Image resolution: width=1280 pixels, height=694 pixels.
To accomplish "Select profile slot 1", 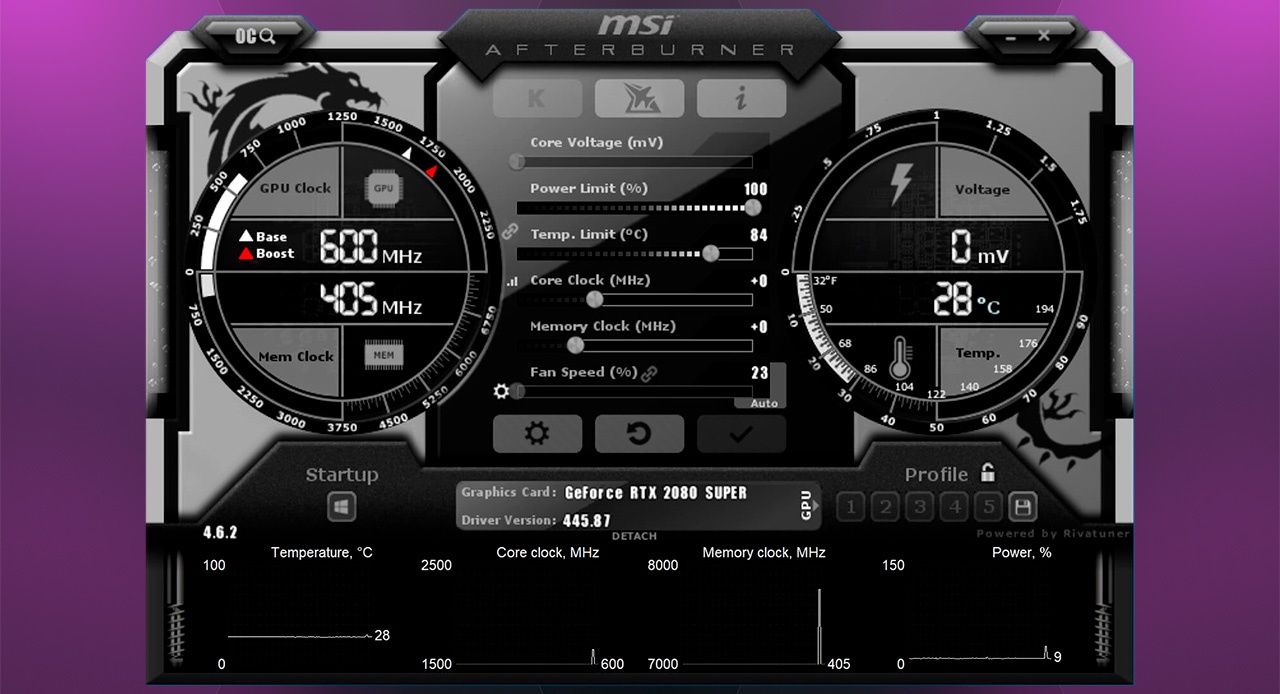I will [850, 507].
